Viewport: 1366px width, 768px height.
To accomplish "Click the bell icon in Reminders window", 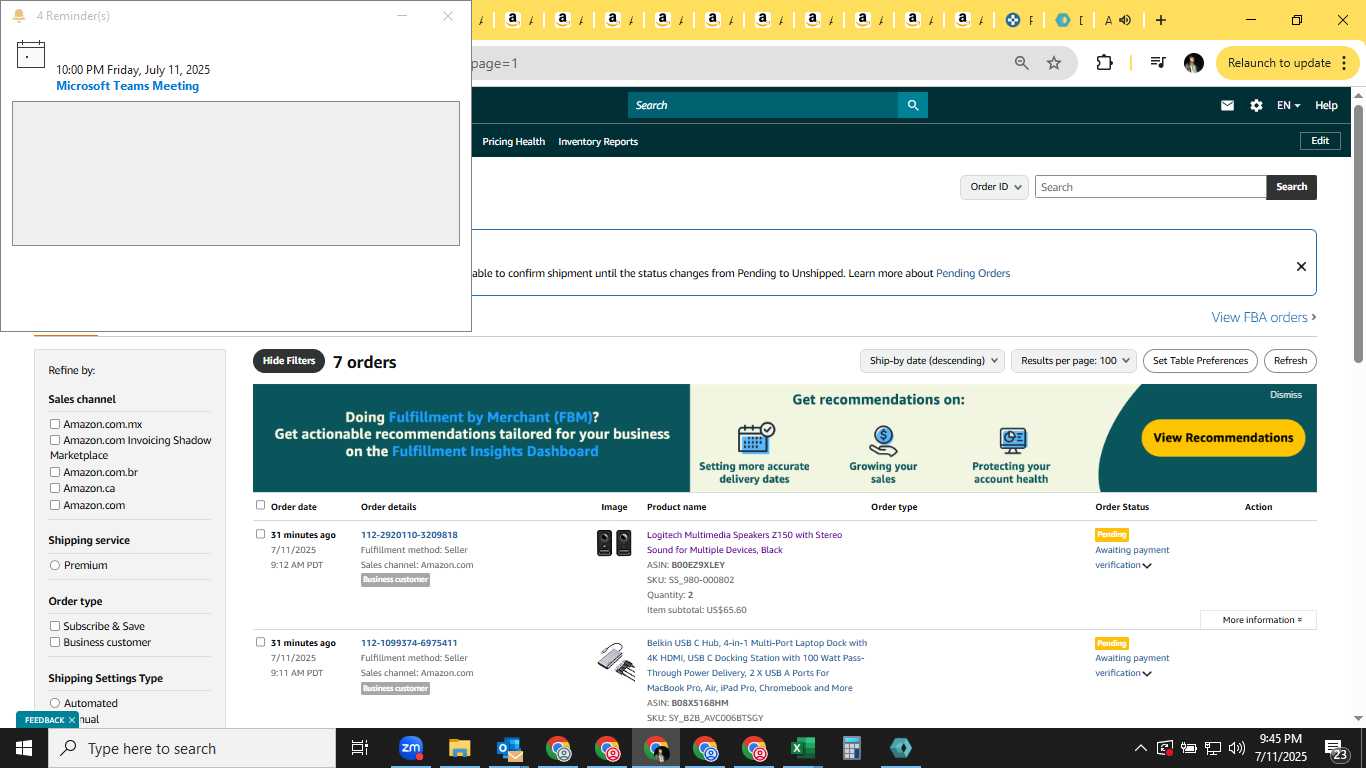I will pos(18,16).
